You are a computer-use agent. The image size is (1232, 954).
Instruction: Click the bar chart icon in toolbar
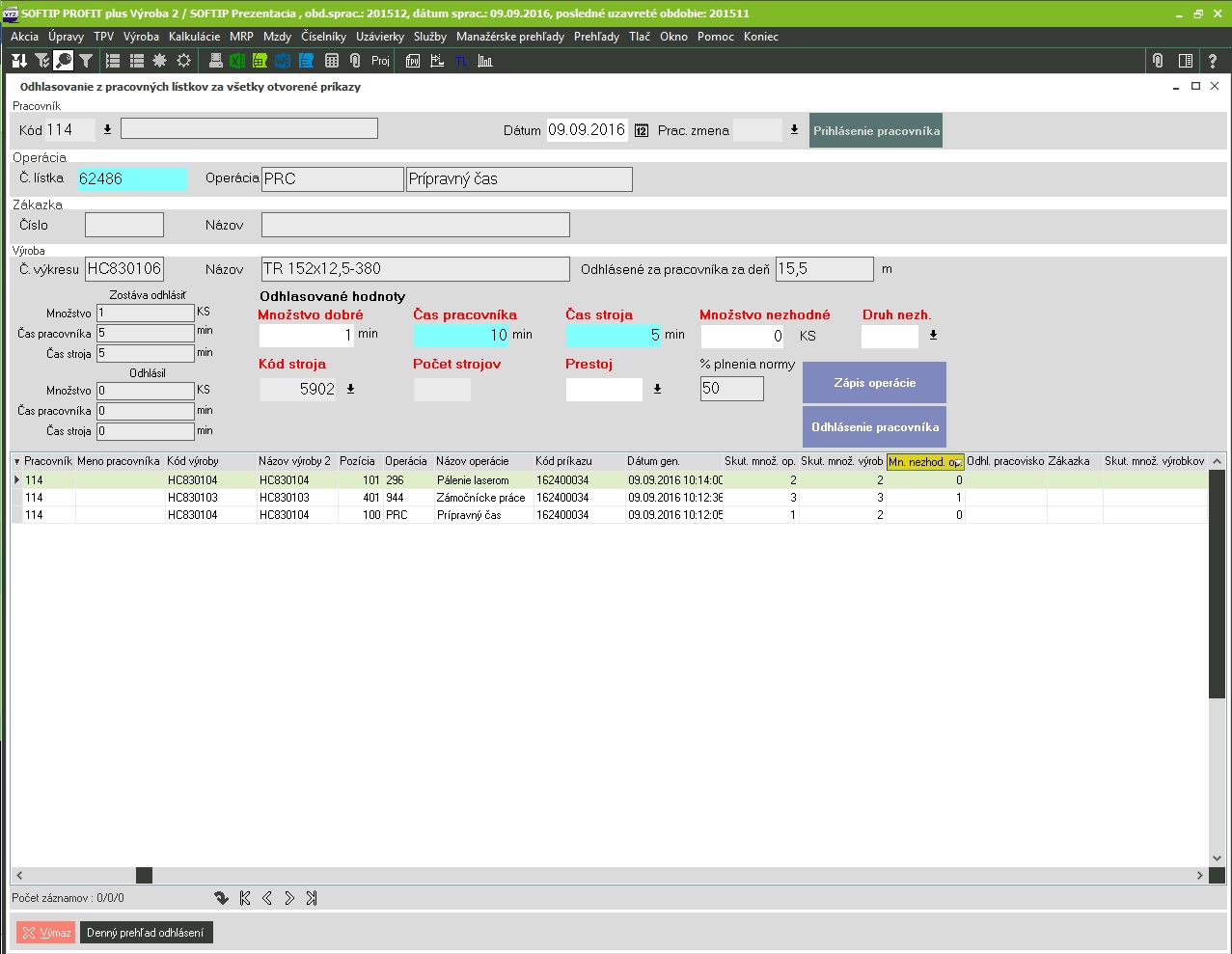pyautogui.click(x=485, y=61)
